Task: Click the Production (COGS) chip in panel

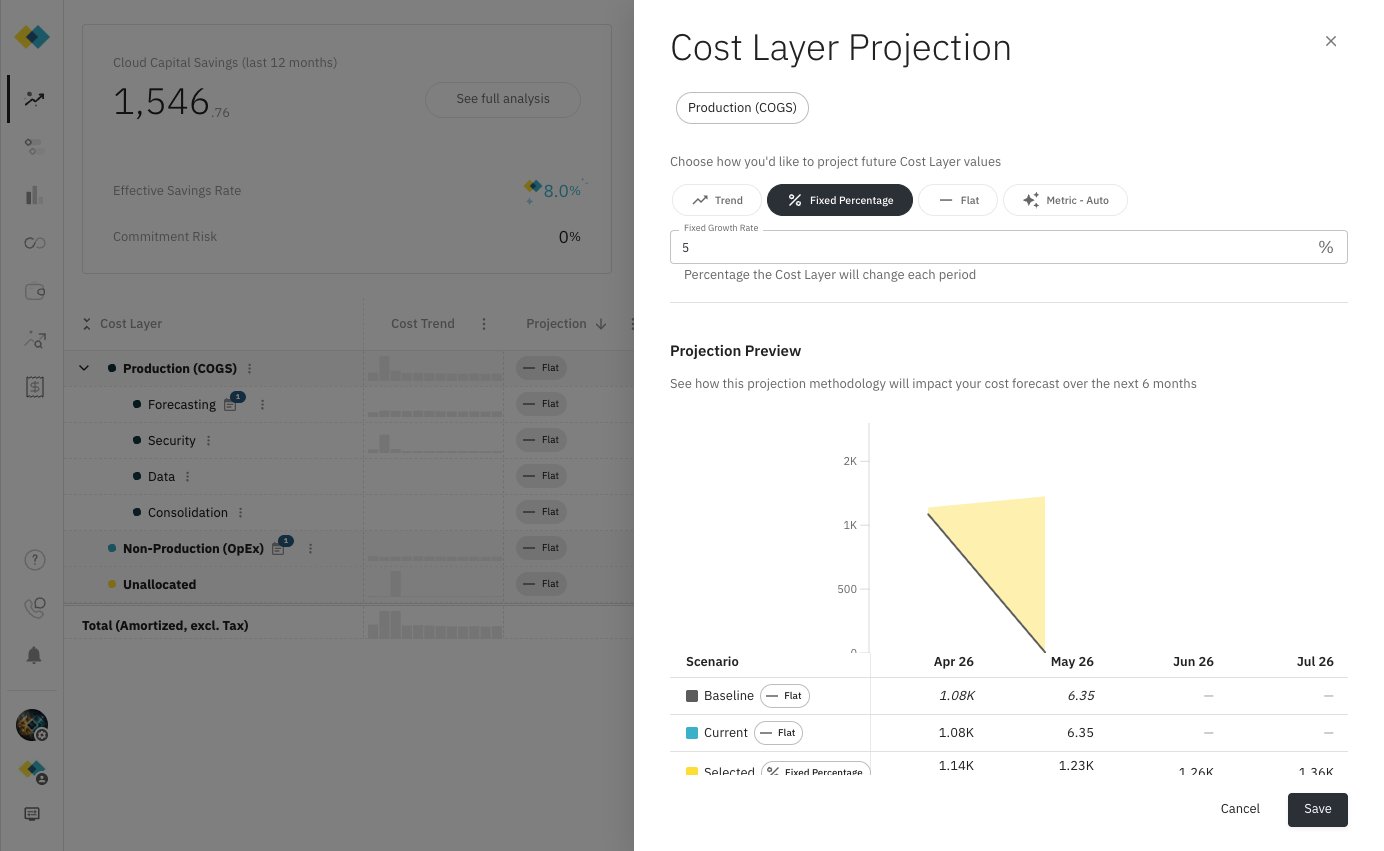Action: tap(742, 108)
